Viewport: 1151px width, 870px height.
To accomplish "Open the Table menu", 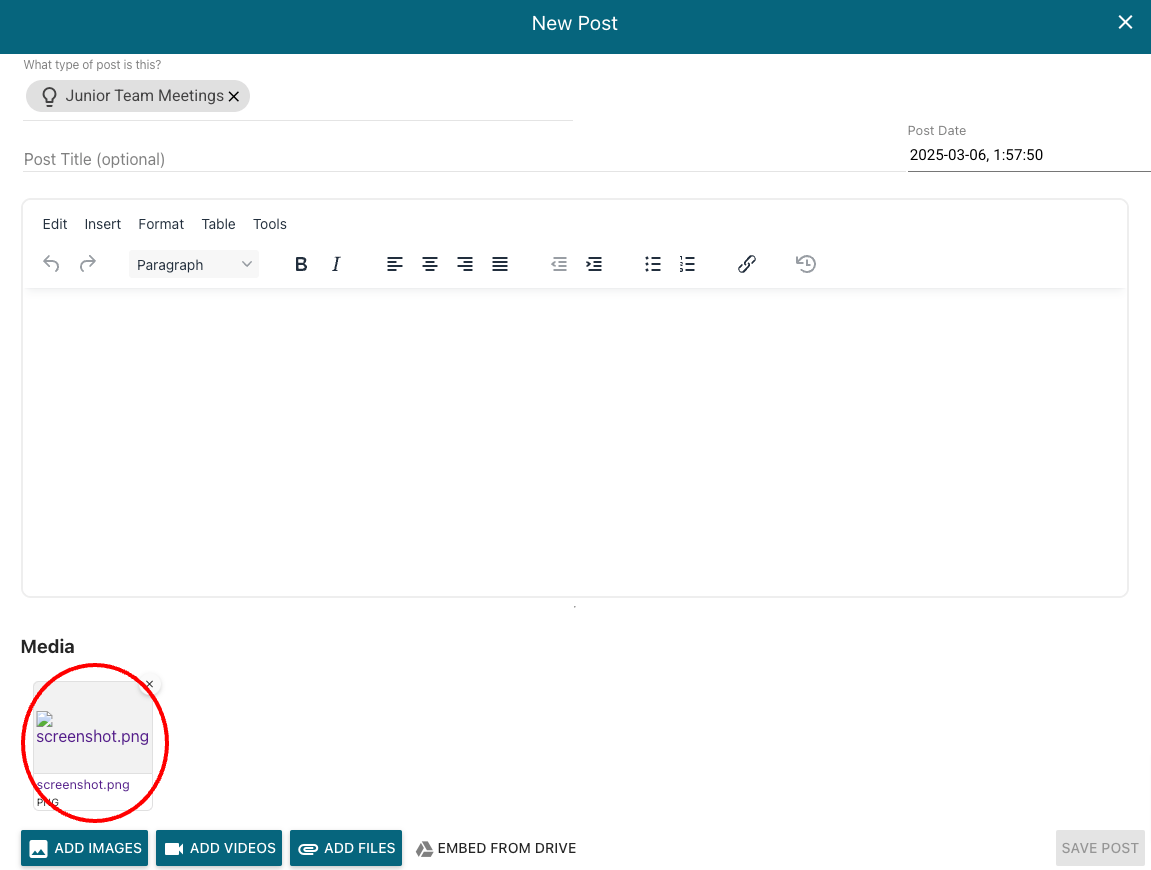I will (x=218, y=224).
